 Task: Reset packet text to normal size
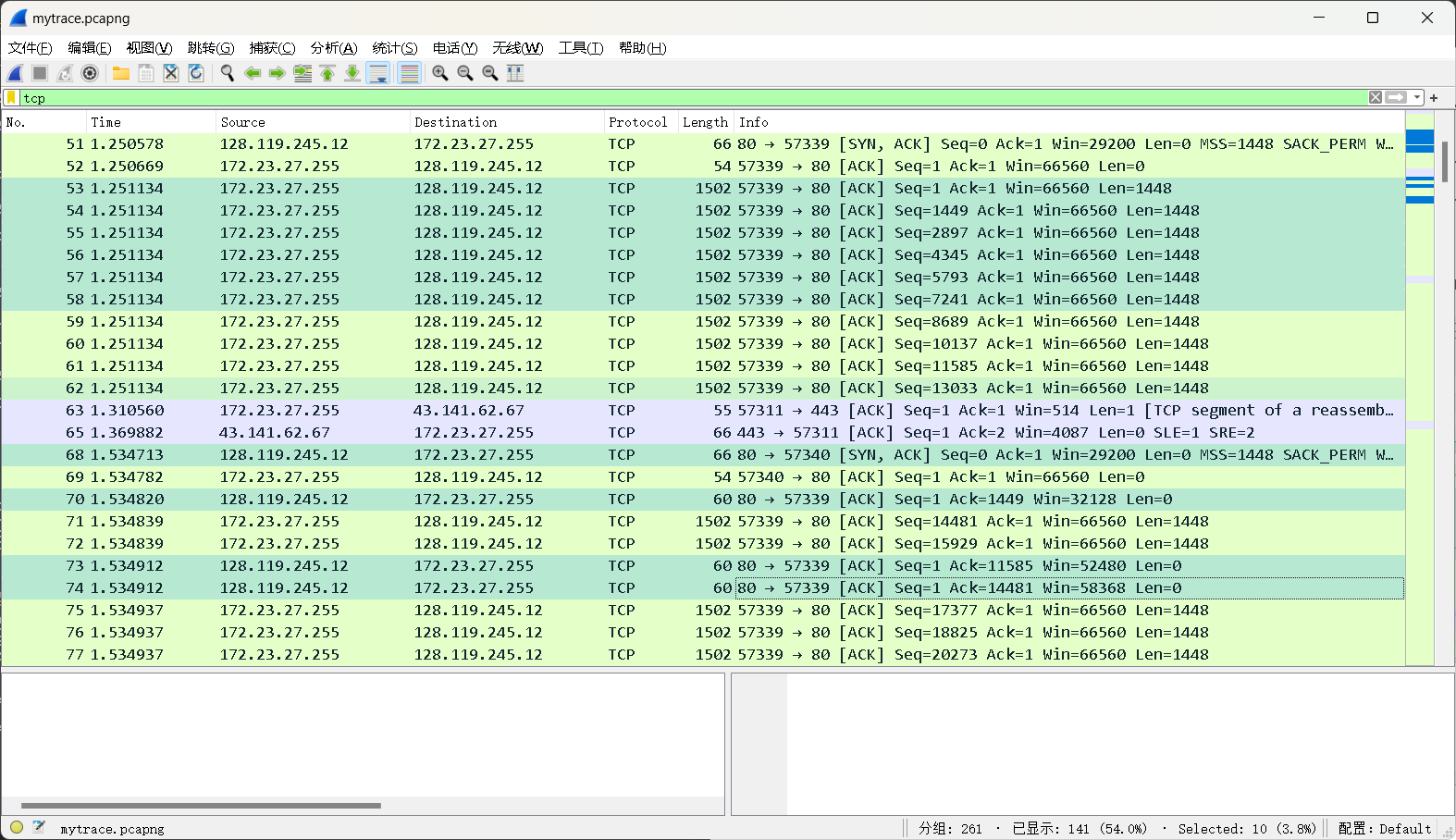490,73
